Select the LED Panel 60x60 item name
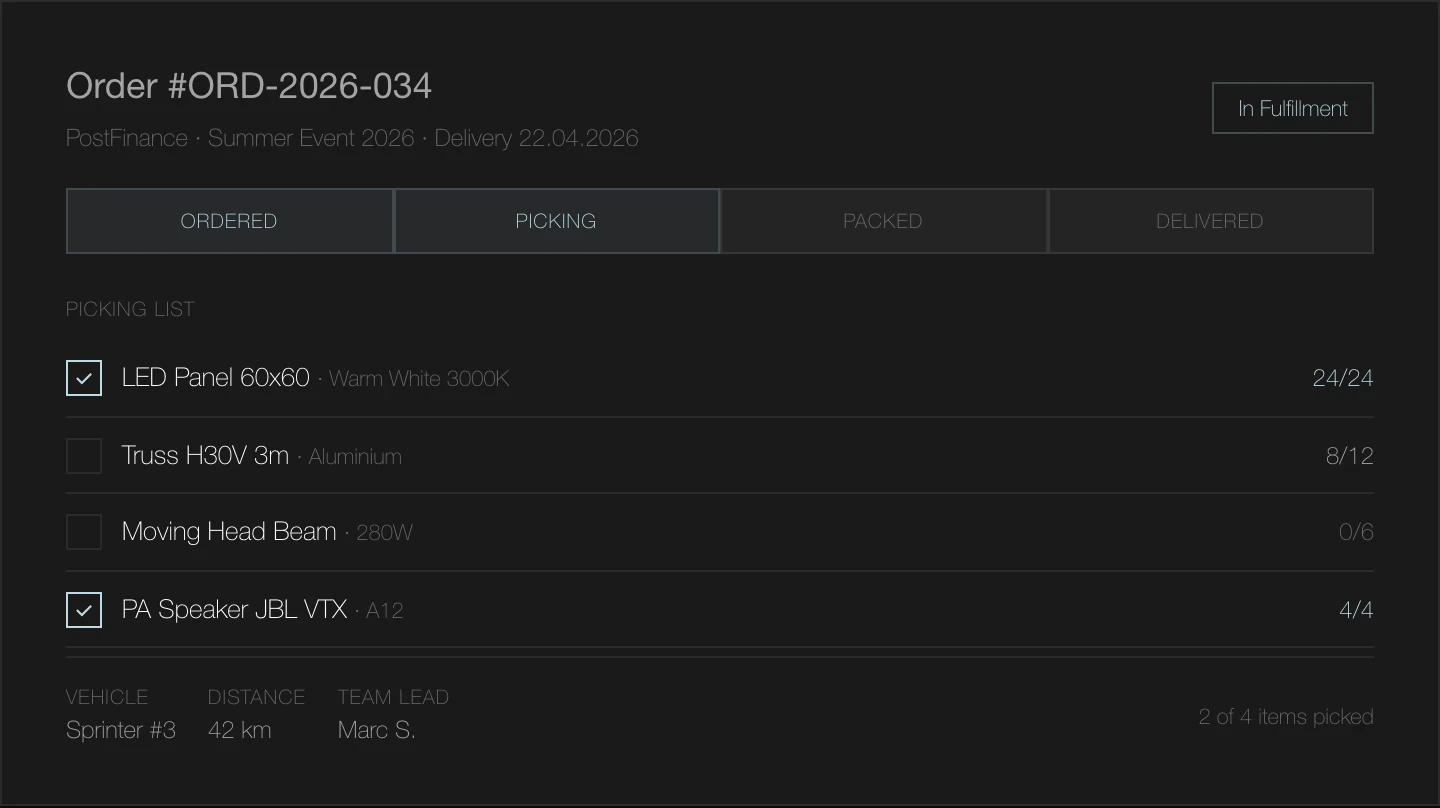This screenshot has height=808, width=1440. tap(216, 378)
